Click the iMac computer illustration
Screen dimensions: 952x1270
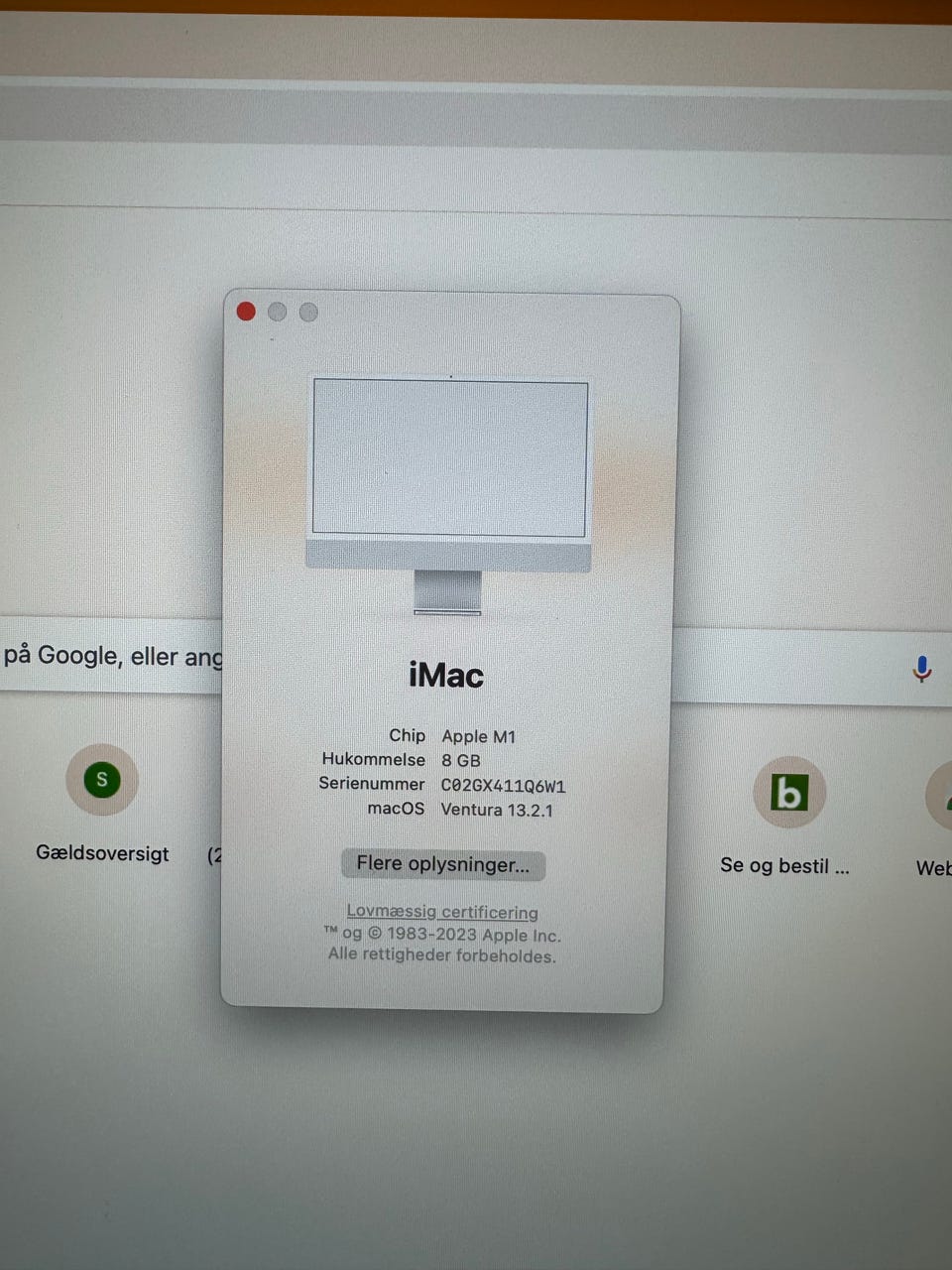tap(449, 495)
